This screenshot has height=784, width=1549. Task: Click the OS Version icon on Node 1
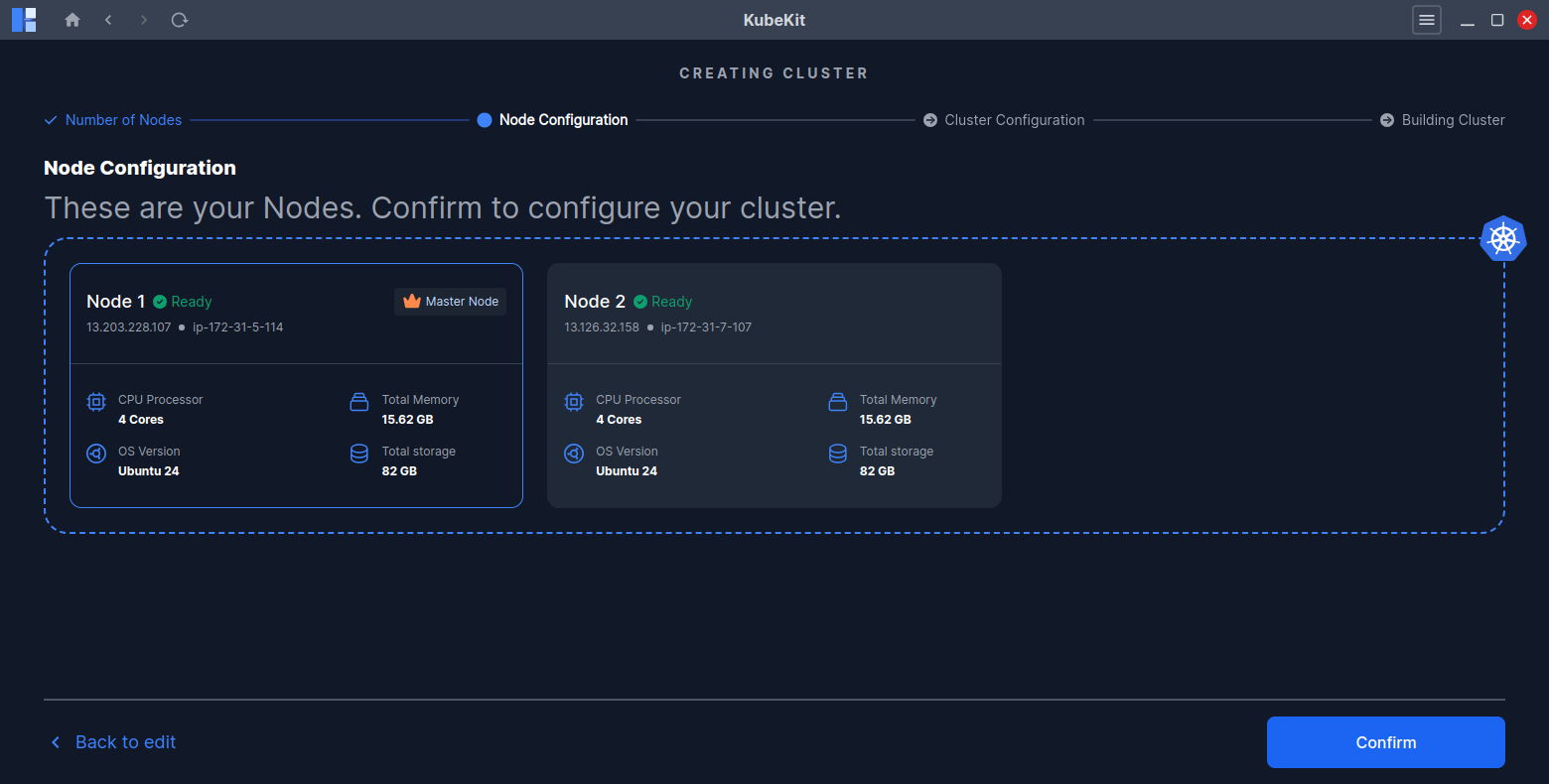point(95,454)
